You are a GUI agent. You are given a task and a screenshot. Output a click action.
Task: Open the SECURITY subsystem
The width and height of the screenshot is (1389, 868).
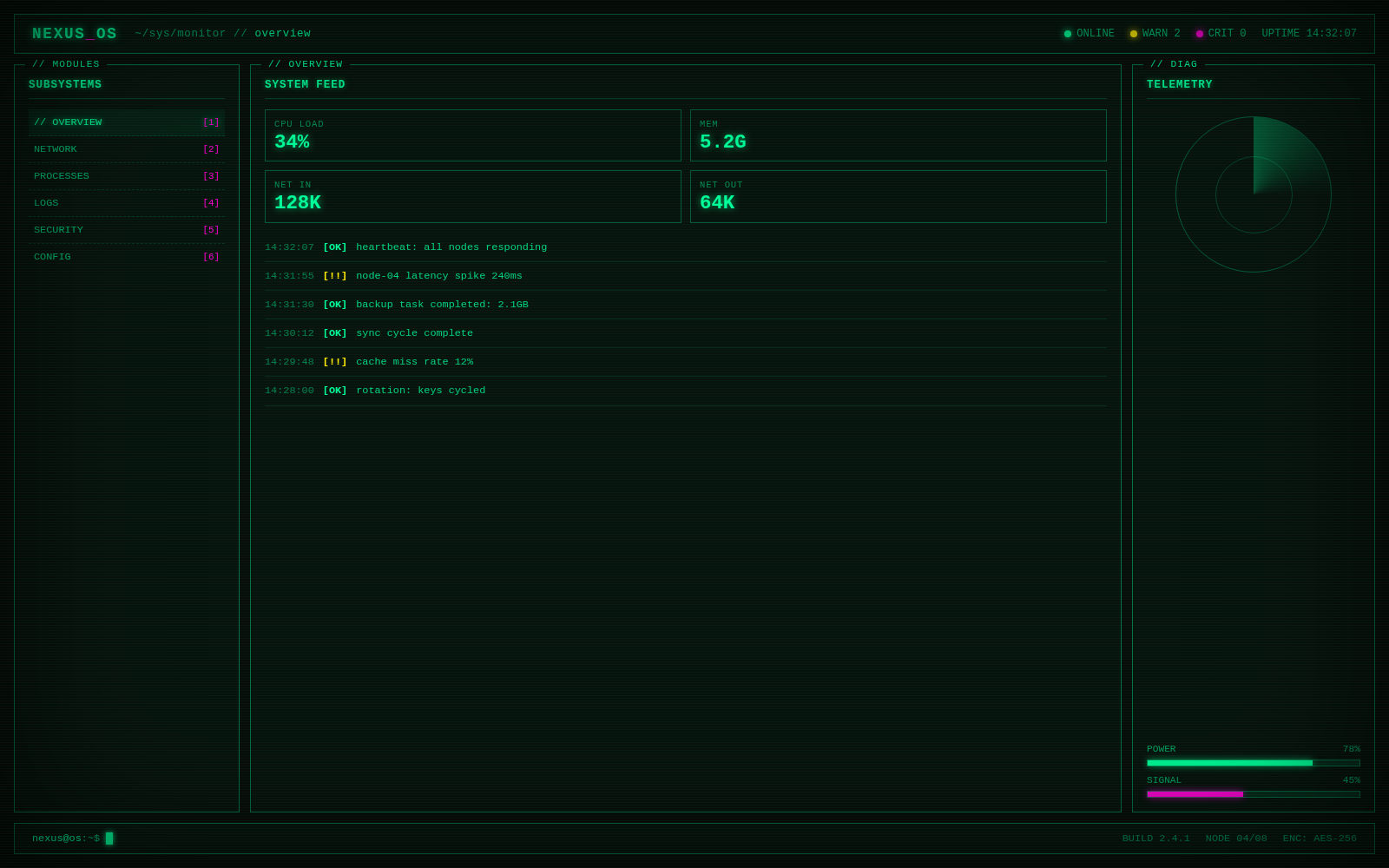127,230
